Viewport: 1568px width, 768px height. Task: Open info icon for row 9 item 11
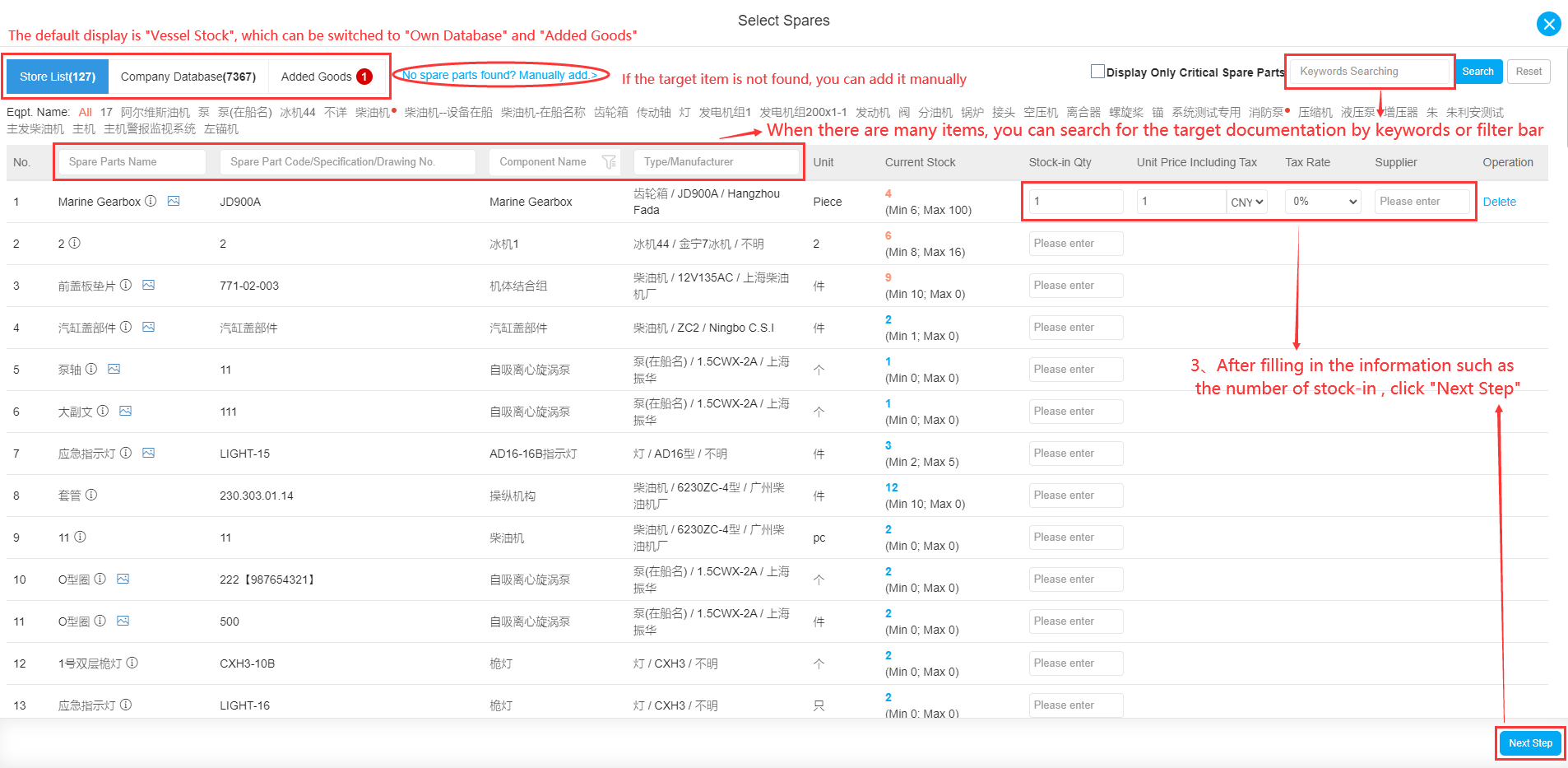tap(80, 537)
